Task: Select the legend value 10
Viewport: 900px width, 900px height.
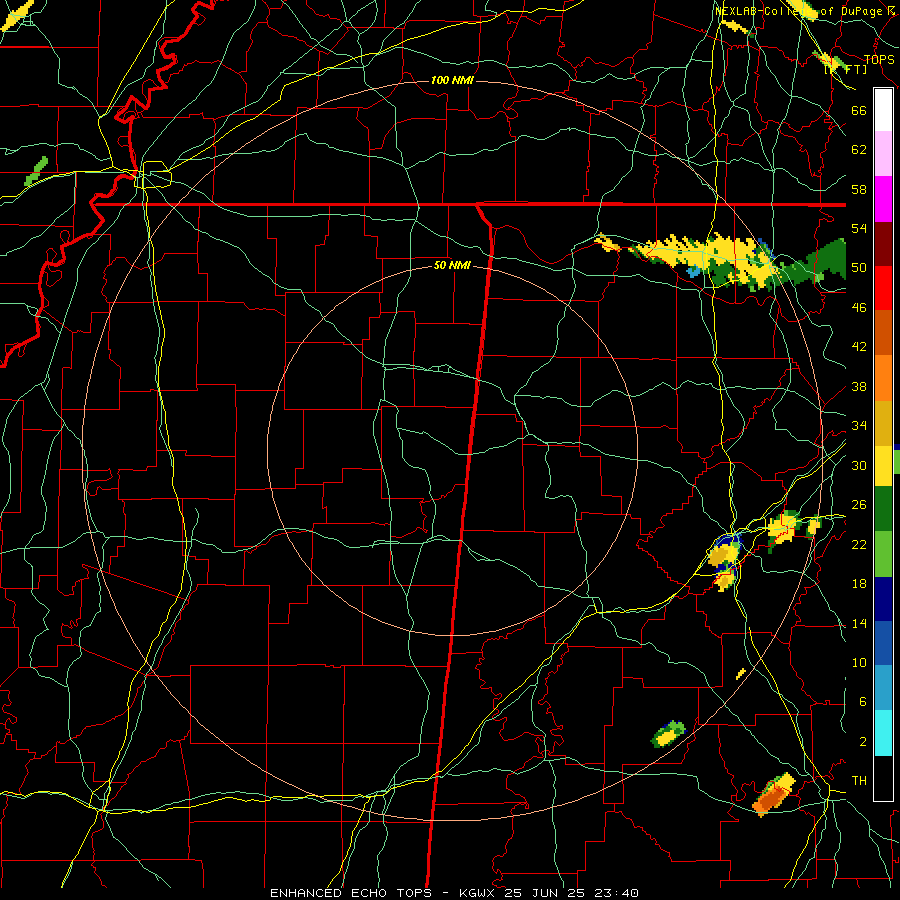Action: pyautogui.click(x=859, y=663)
